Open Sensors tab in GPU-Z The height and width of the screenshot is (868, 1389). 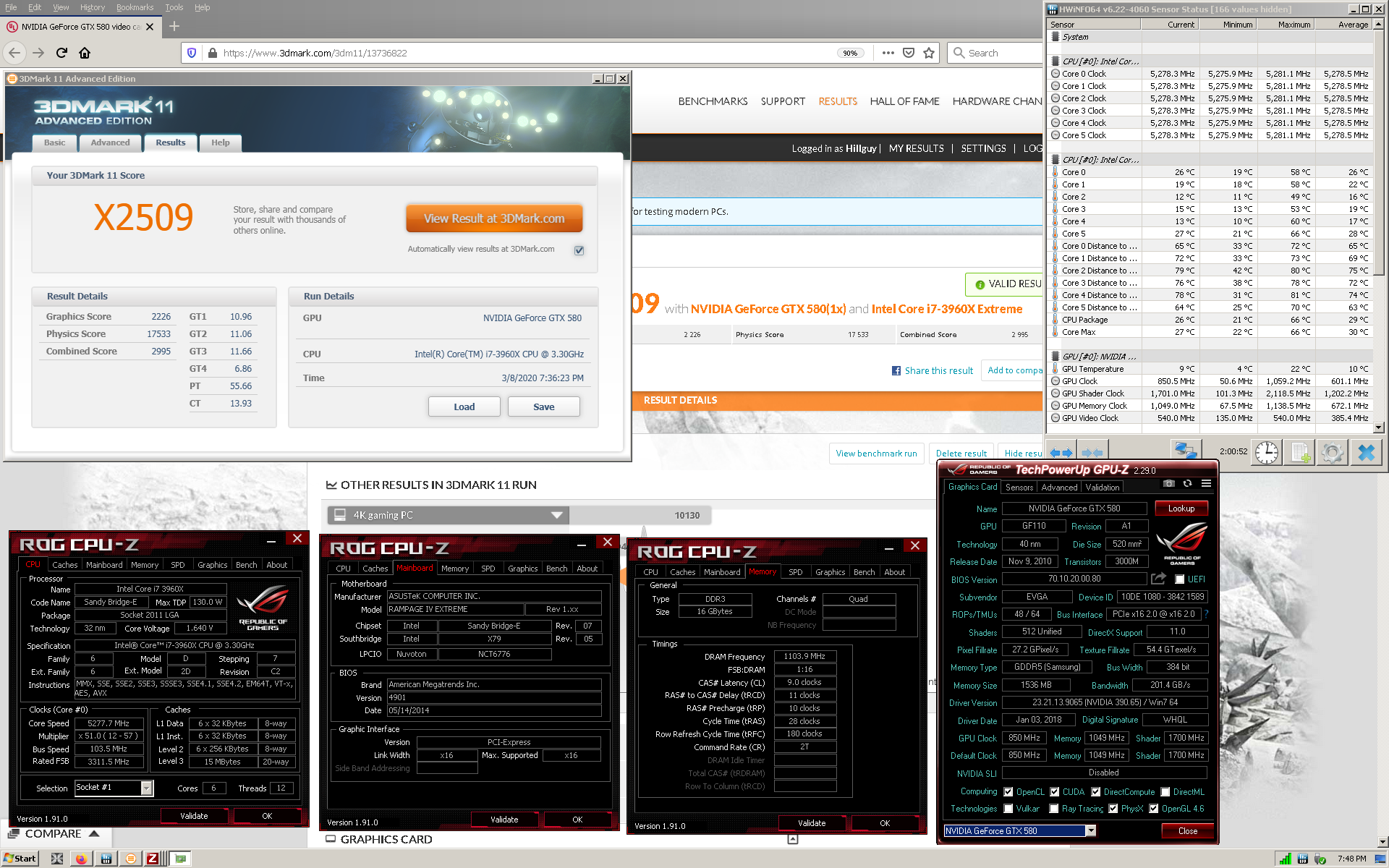(x=1019, y=488)
